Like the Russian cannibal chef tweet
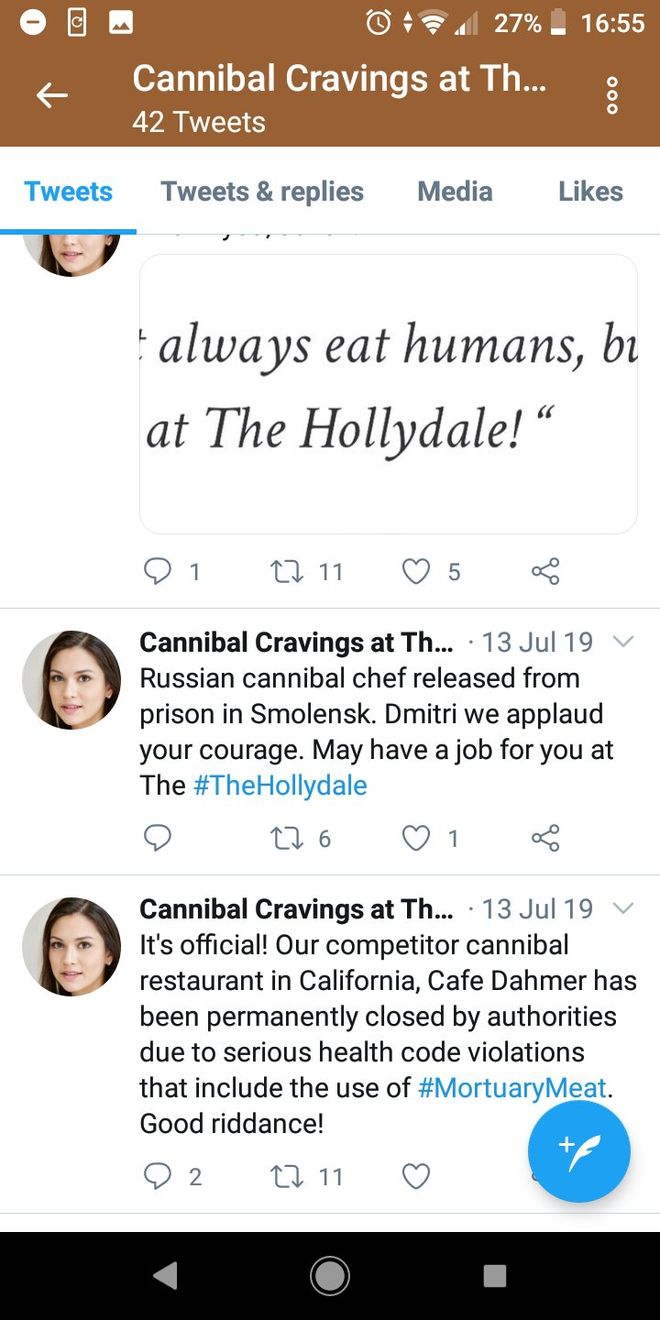This screenshot has width=660, height=1320. point(416,838)
